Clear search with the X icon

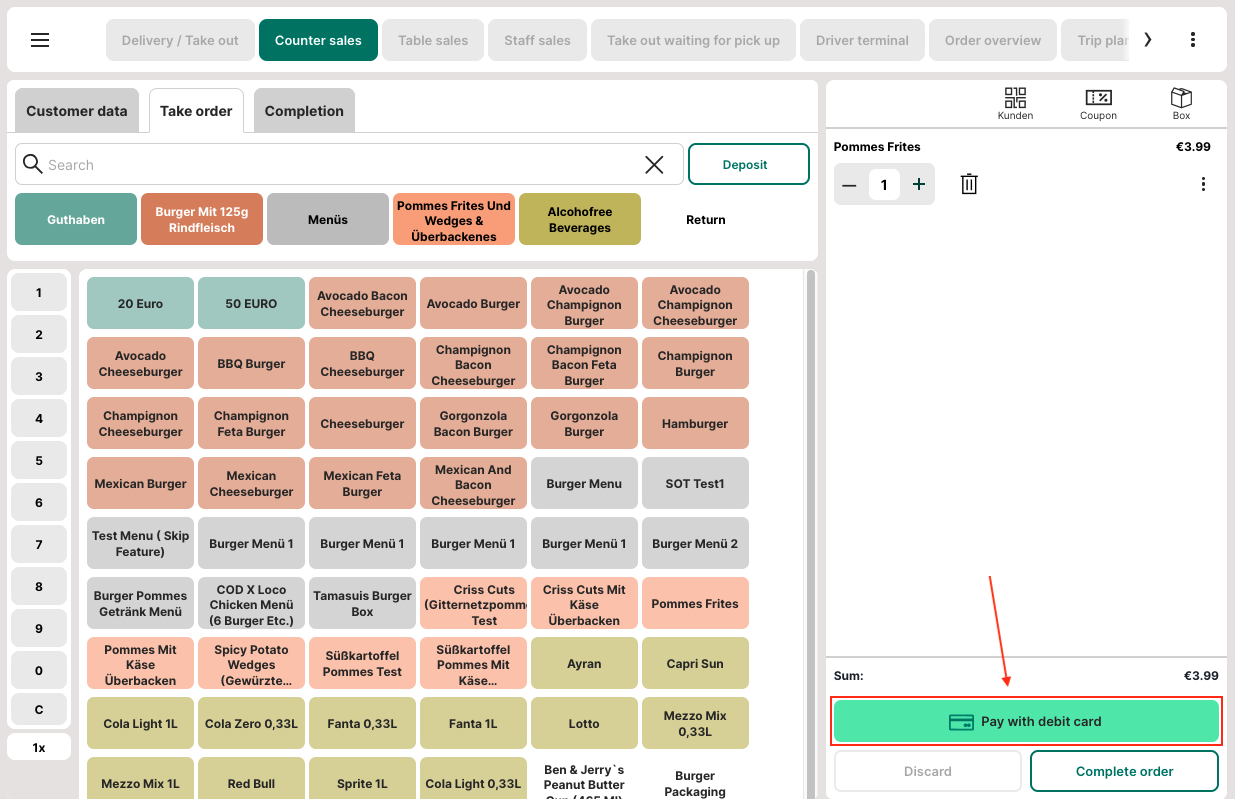click(x=654, y=165)
